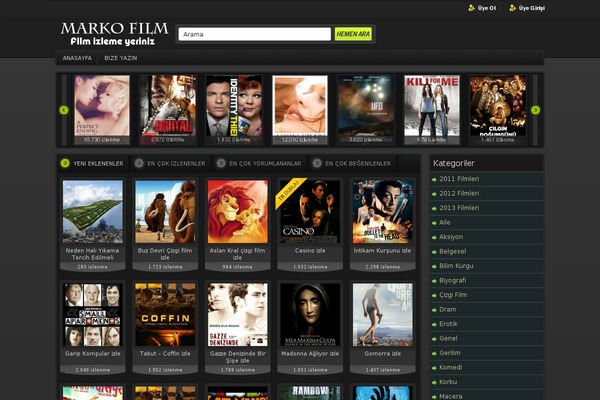Open the Aksiyon category

click(451, 237)
